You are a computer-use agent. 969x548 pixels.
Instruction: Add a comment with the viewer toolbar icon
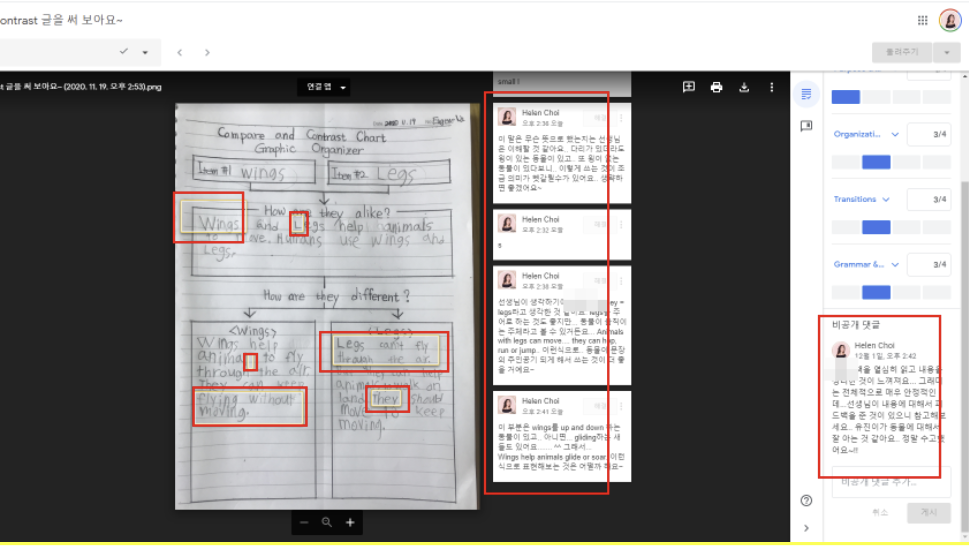(688, 87)
